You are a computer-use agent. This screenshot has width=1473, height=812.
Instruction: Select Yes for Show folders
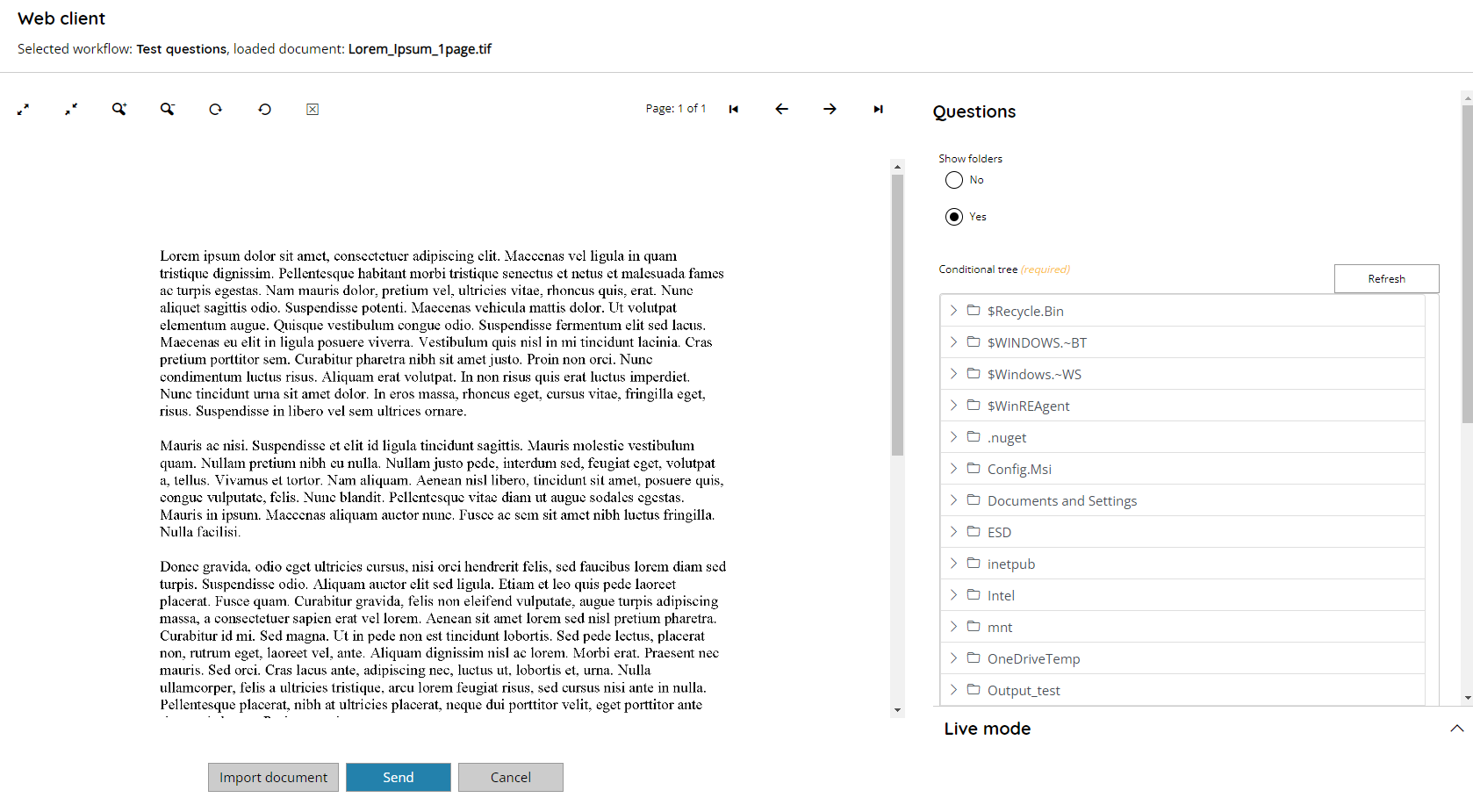point(954,216)
